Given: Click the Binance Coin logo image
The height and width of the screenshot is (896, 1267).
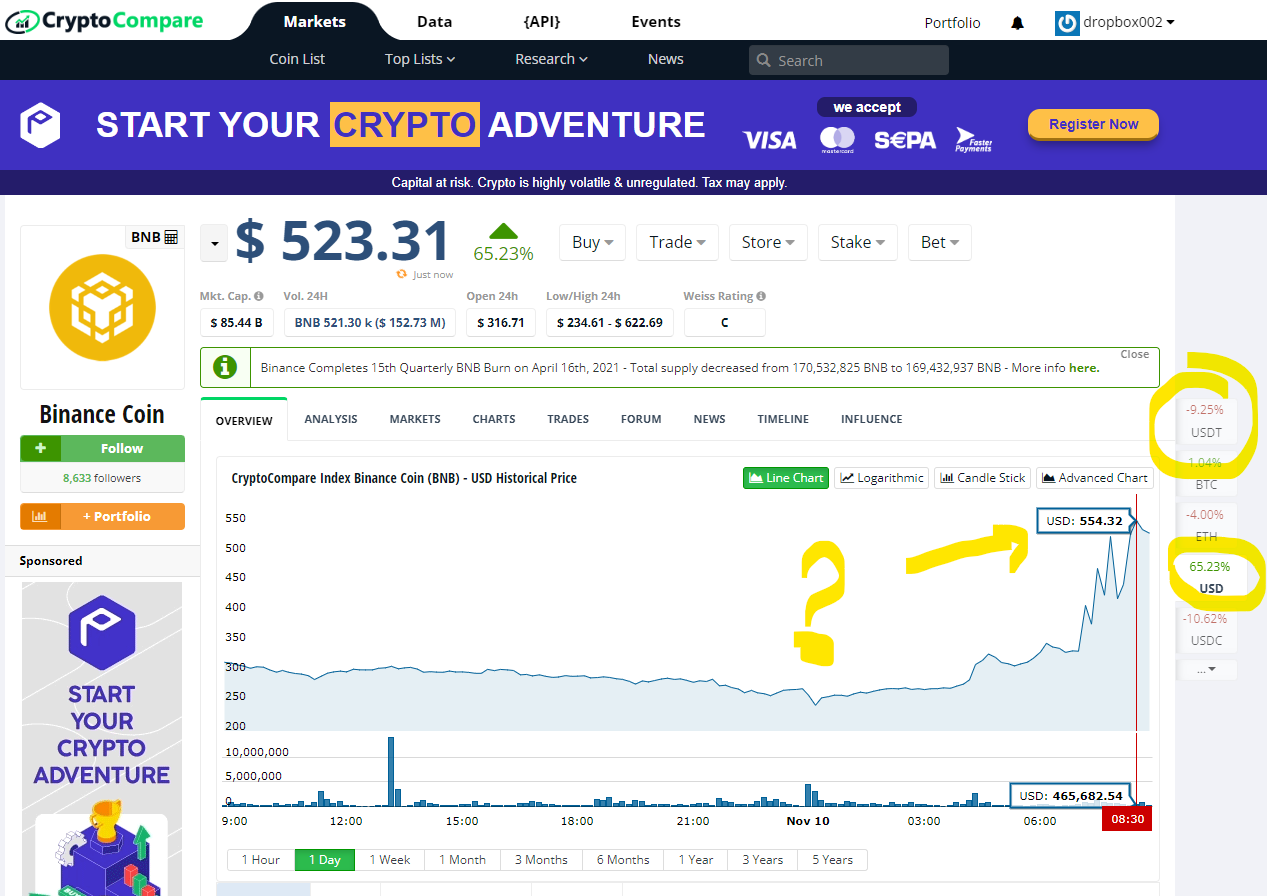Looking at the screenshot, I should tap(102, 307).
